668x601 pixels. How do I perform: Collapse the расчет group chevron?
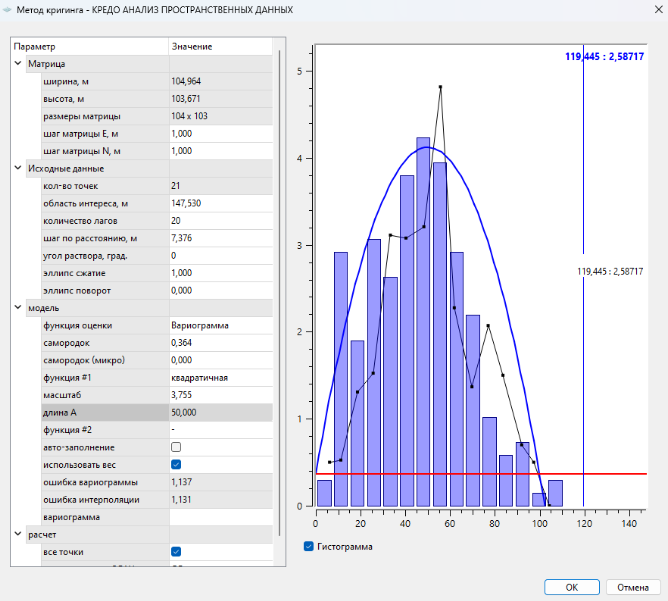point(19,534)
